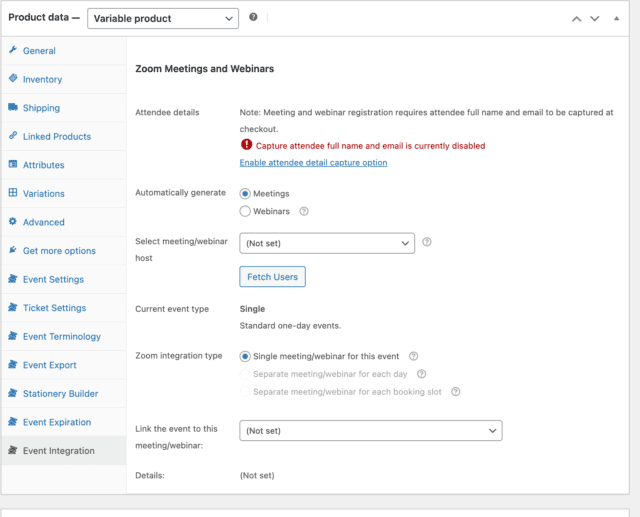The height and width of the screenshot is (517, 640).
Task: Expand the link event to meeting dropdown
Action: [x=370, y=430]
